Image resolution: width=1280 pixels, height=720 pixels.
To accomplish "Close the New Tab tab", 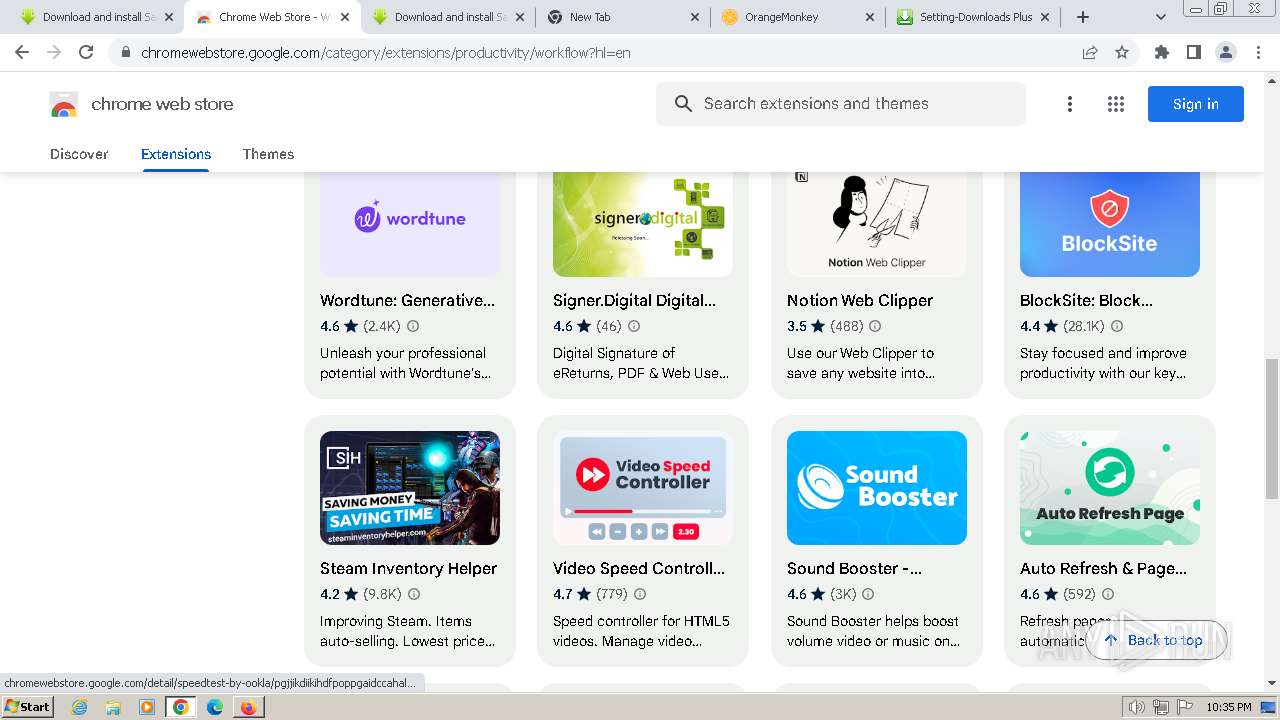I will coord(695,17).
